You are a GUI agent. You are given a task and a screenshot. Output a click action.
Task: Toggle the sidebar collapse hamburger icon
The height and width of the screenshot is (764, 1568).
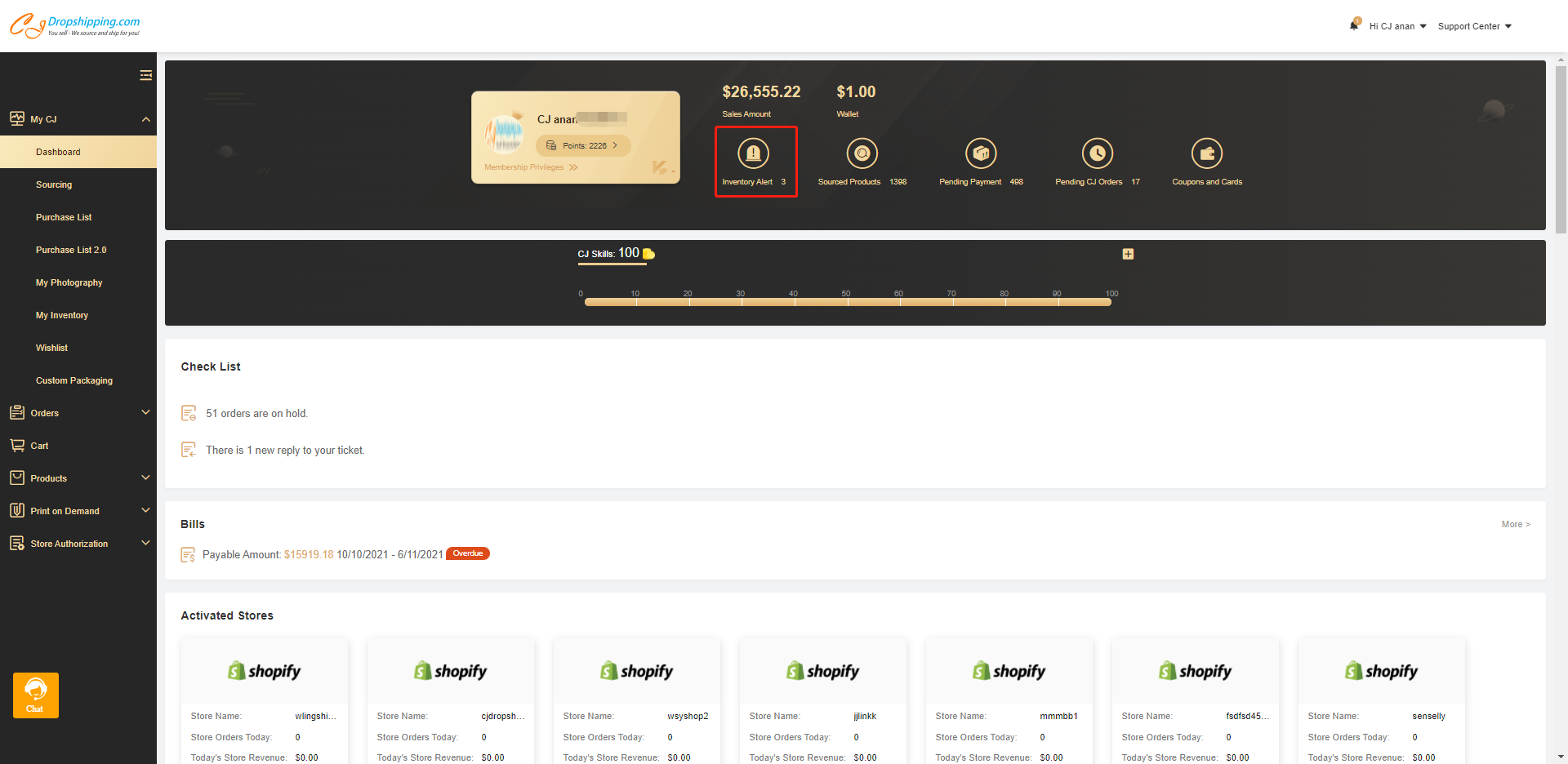point(145,76)
